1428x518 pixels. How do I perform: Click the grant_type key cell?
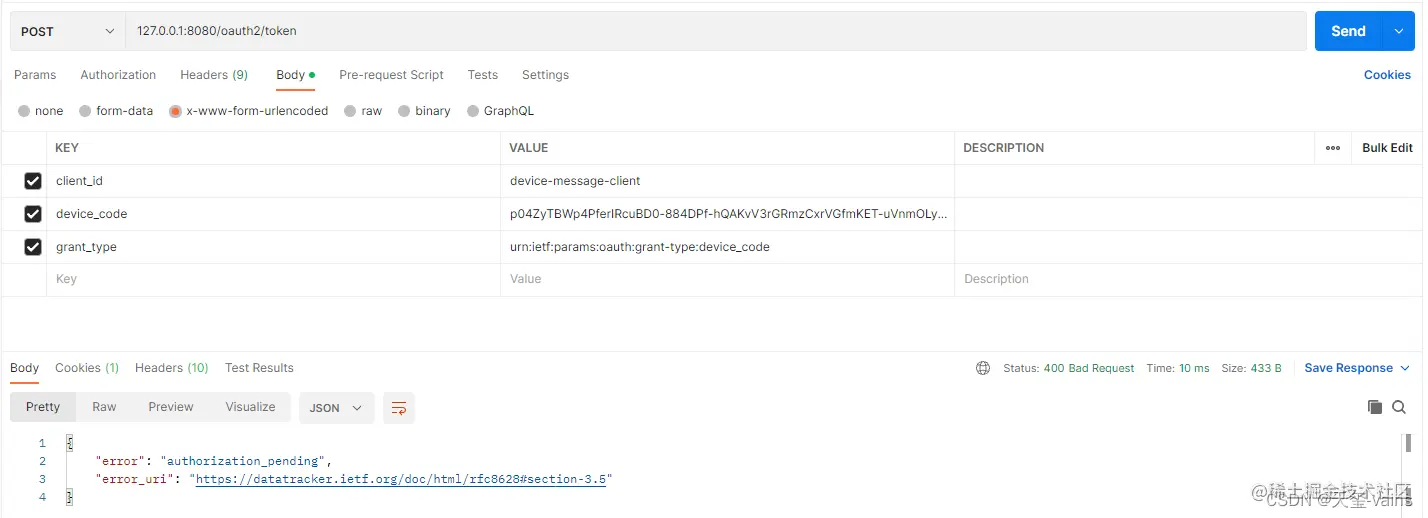pos(273,247)
